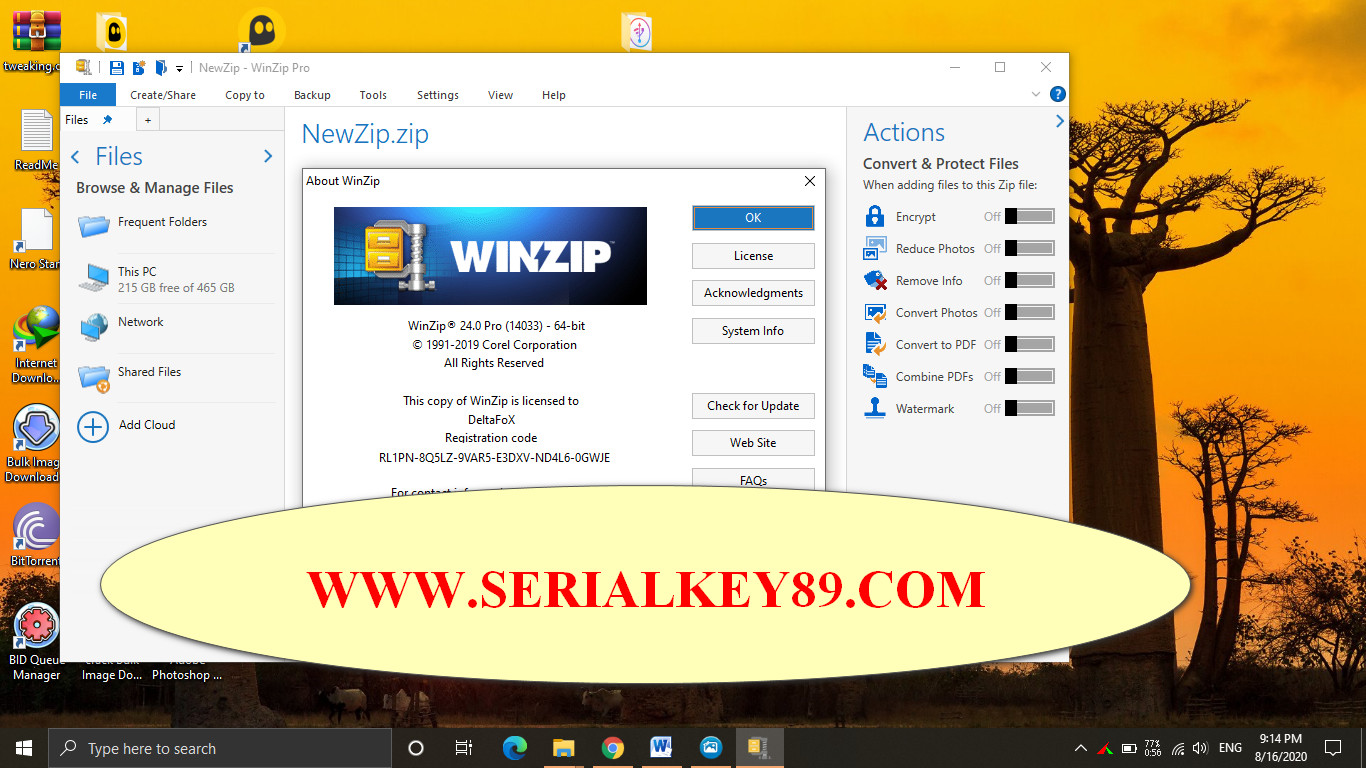Select the Nero Start desktop shortcut

point(36,239)
